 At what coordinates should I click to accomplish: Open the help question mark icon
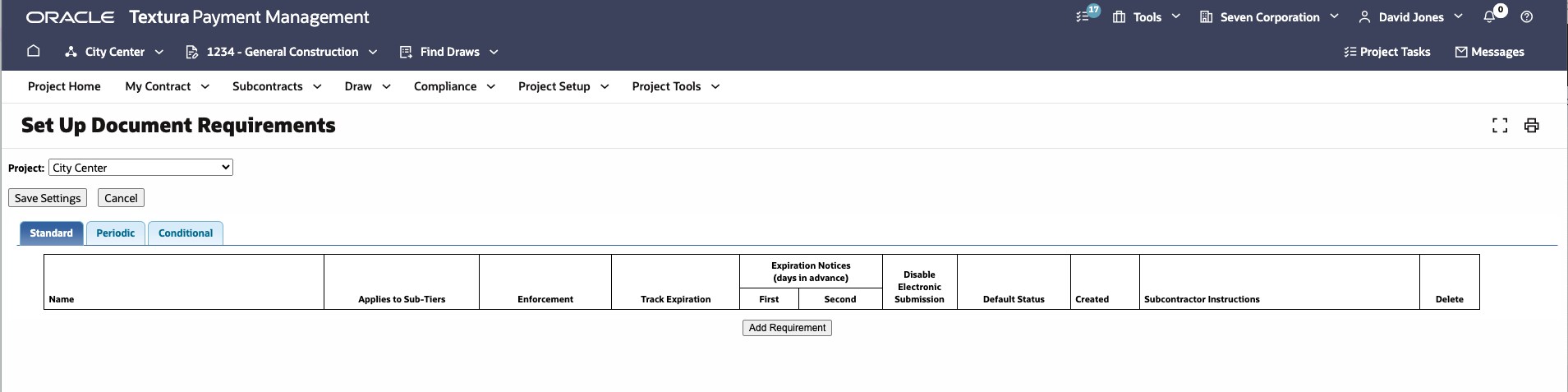(x=1527, y=16)
